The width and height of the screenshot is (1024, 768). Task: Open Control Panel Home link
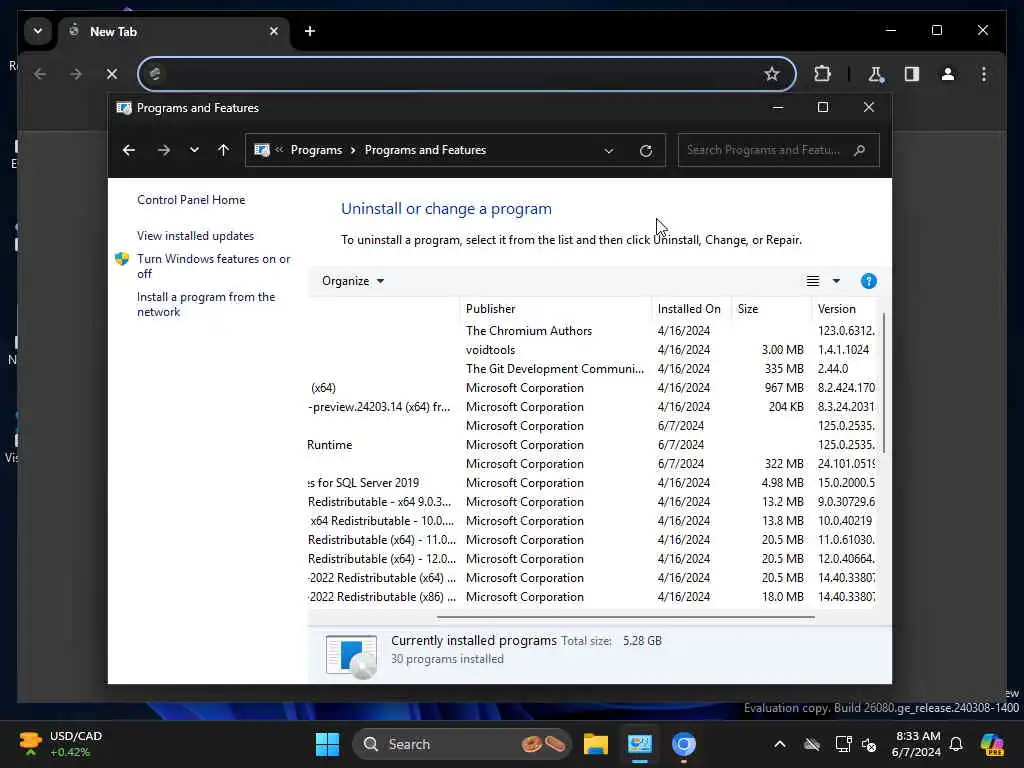coord(191,200)
